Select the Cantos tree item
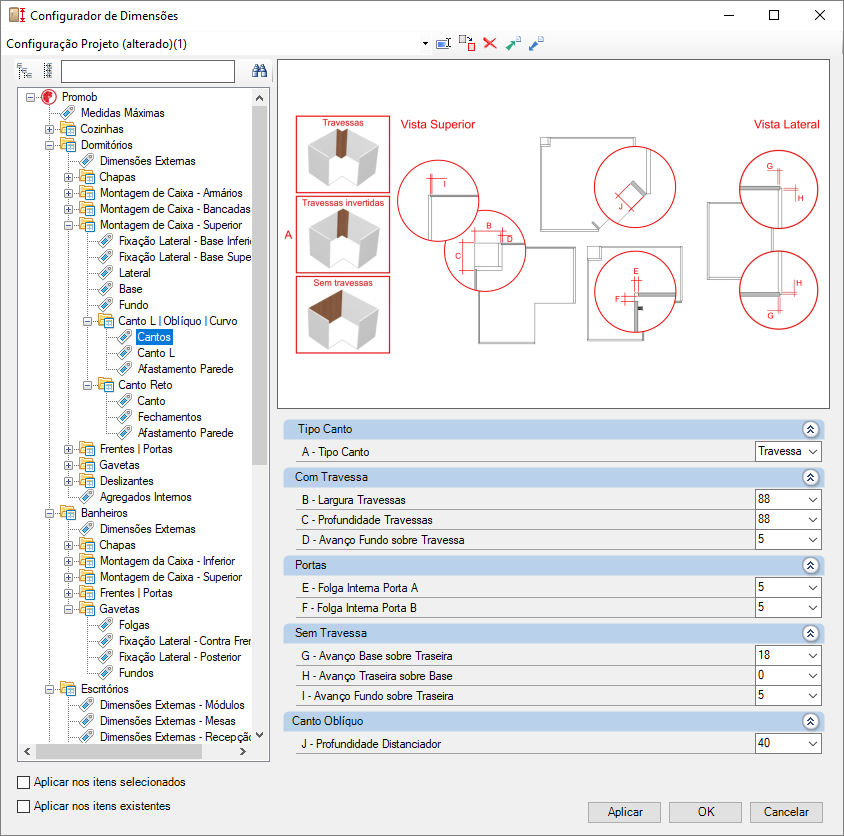The width and height of the screenshot is (844, 836). 154,337
